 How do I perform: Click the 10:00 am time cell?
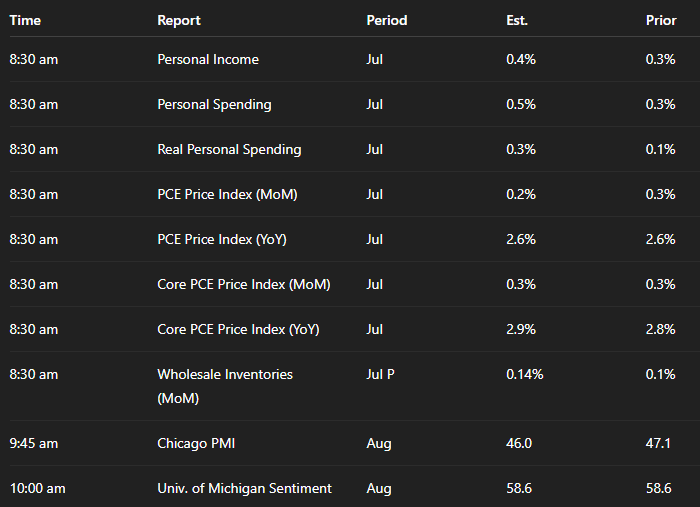point(38,489)
